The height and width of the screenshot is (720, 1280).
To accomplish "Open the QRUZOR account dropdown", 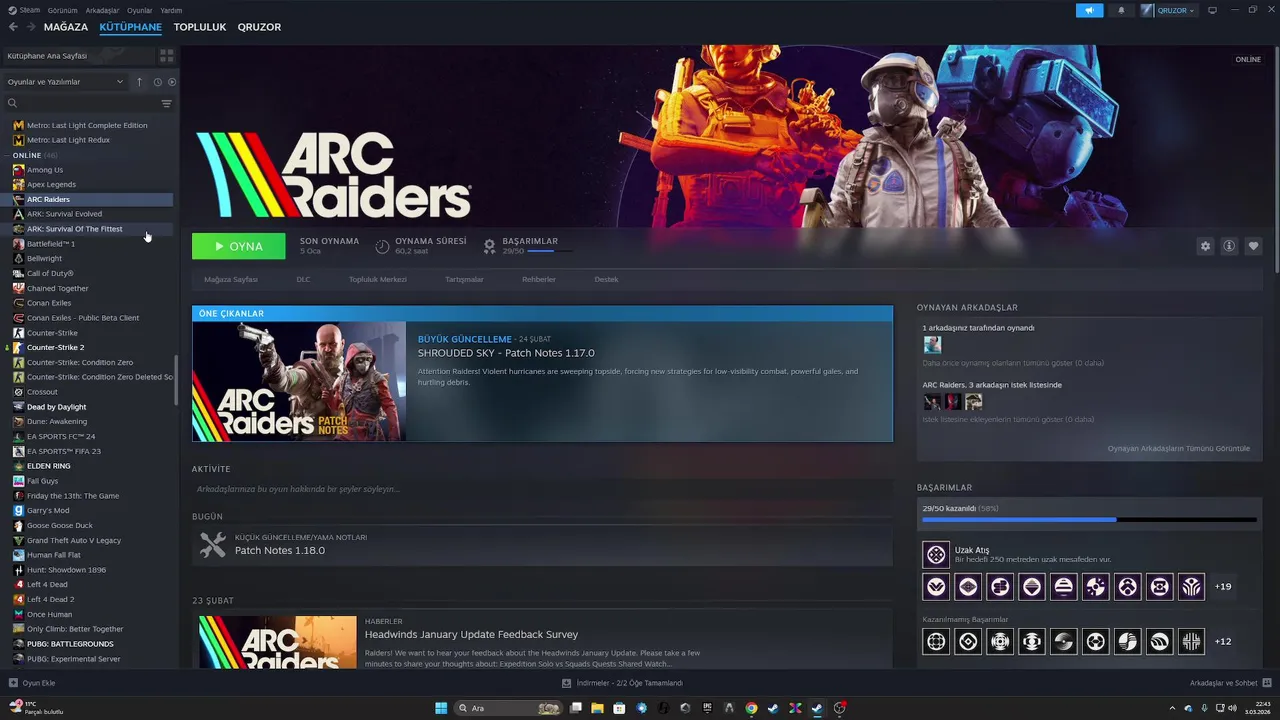I will (1168, 10).
